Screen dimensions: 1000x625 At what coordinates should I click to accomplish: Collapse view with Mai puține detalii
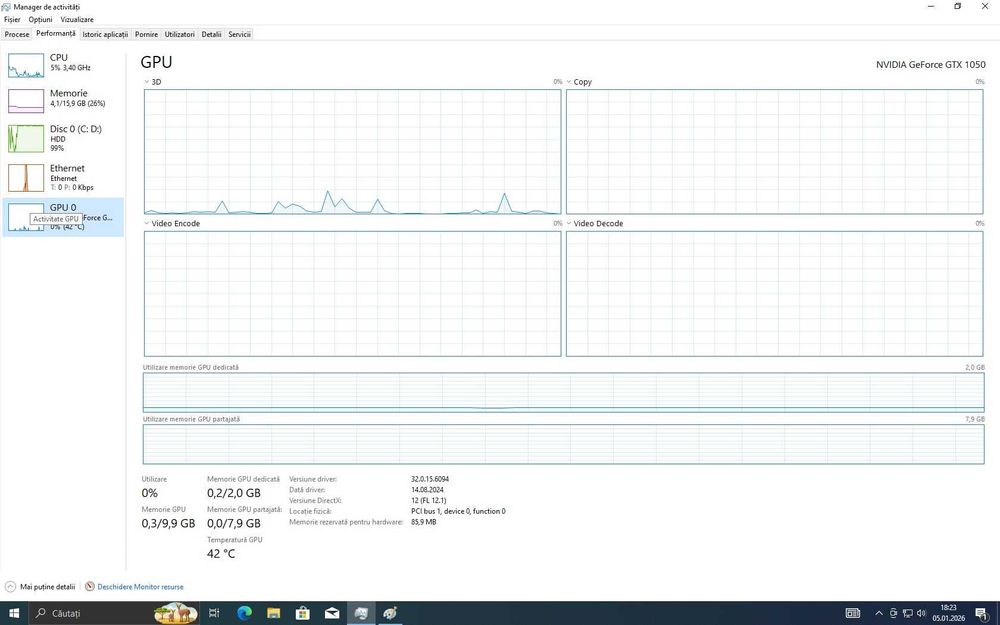[x=40, y=587]
